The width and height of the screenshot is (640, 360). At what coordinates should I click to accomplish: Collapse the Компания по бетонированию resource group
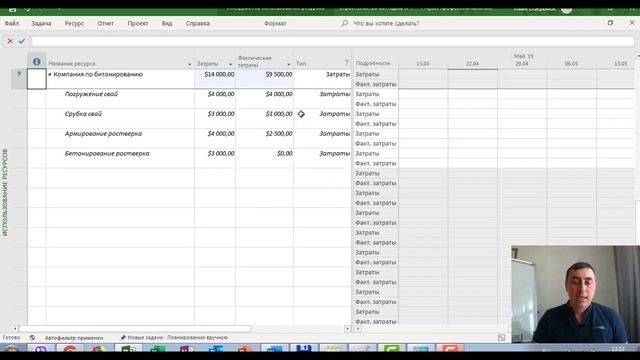coord(50,74)
